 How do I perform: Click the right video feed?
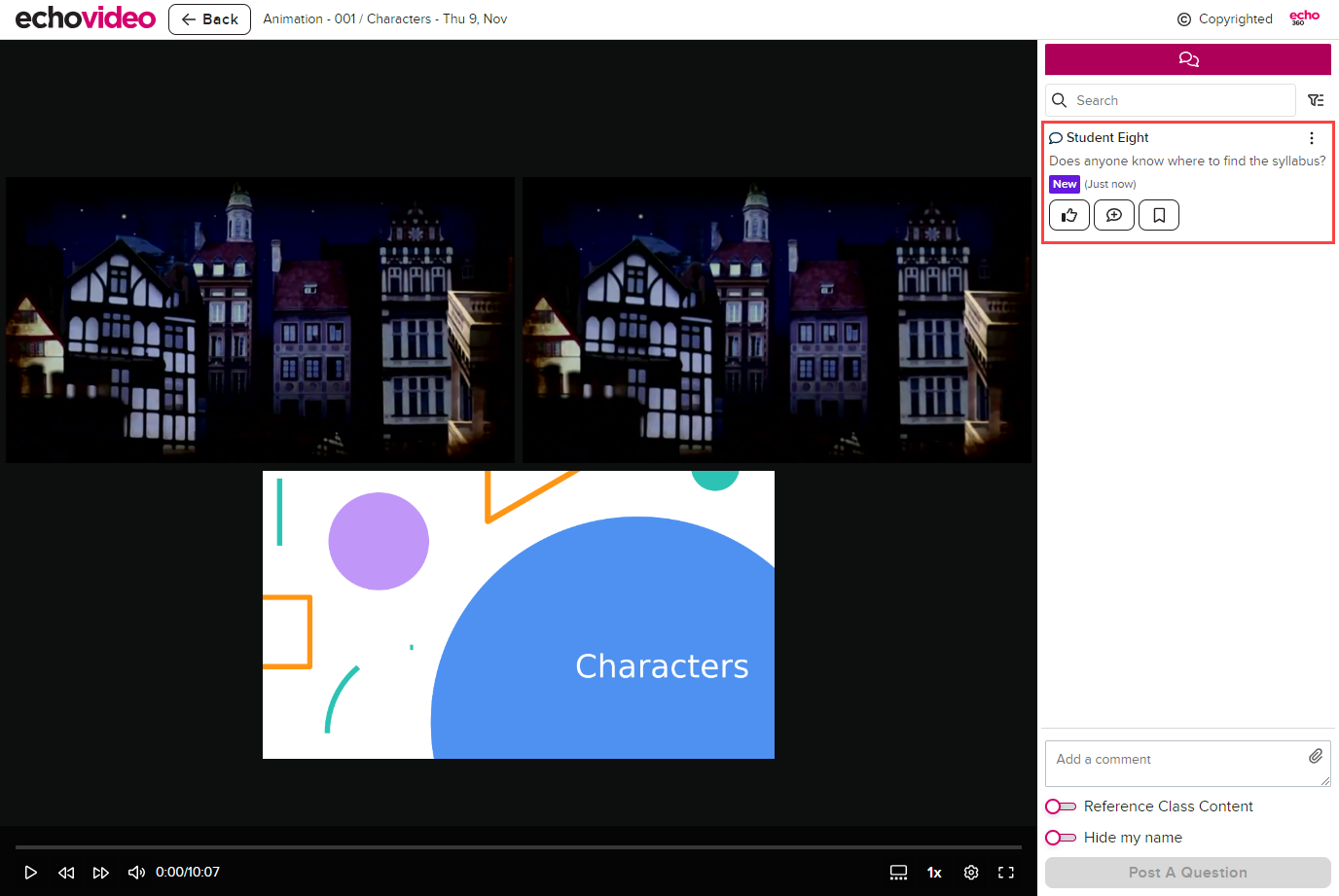click(x=777, y=320)
